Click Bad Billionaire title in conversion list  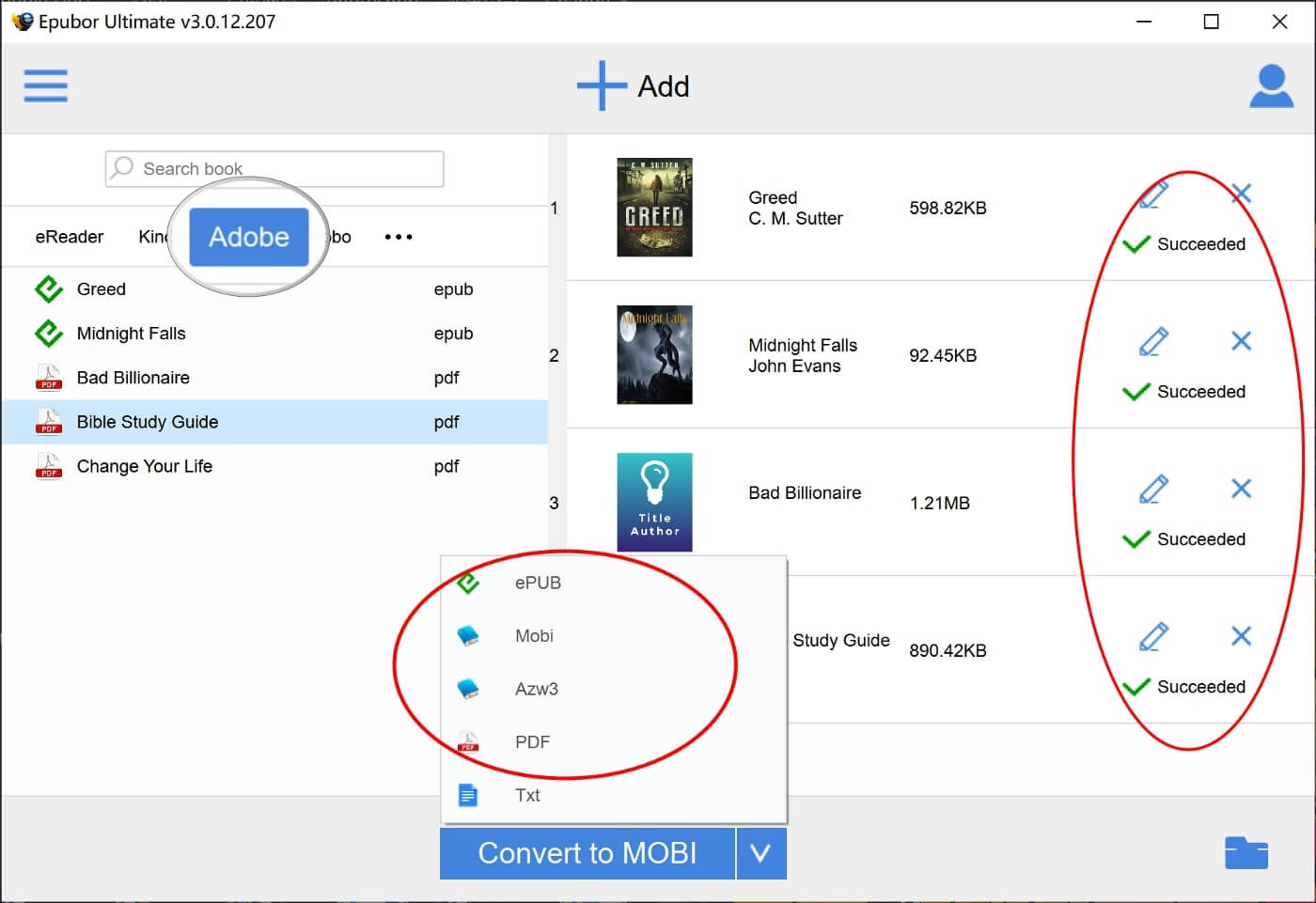[x=805, y=492]
